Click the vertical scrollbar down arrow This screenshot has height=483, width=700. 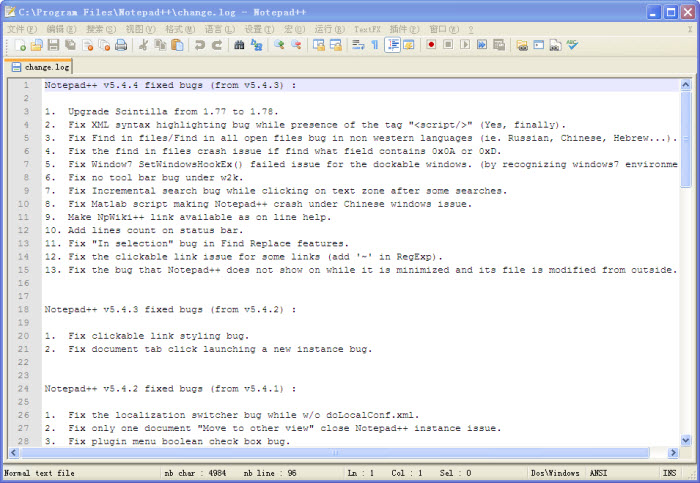pos(686,440)
